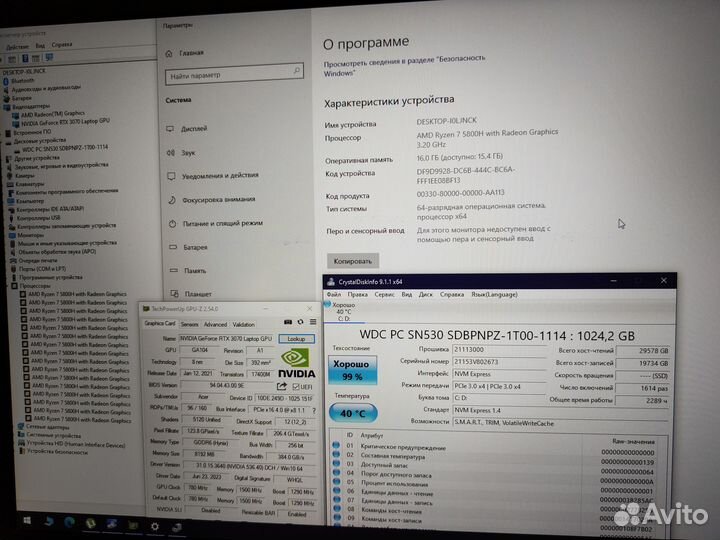Click Lookup button in GPU-Z
Screen dimensions: 720x540
click(296, 339)
